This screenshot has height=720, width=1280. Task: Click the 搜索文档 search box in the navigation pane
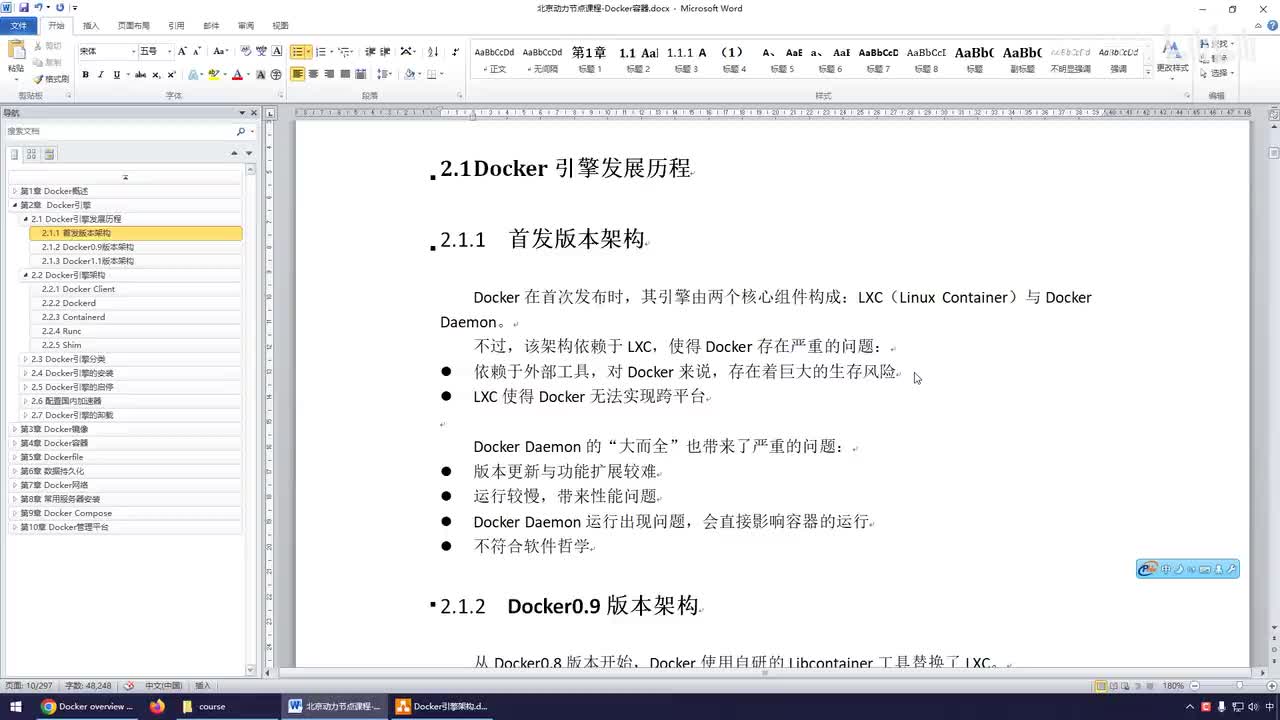[118, 131]
